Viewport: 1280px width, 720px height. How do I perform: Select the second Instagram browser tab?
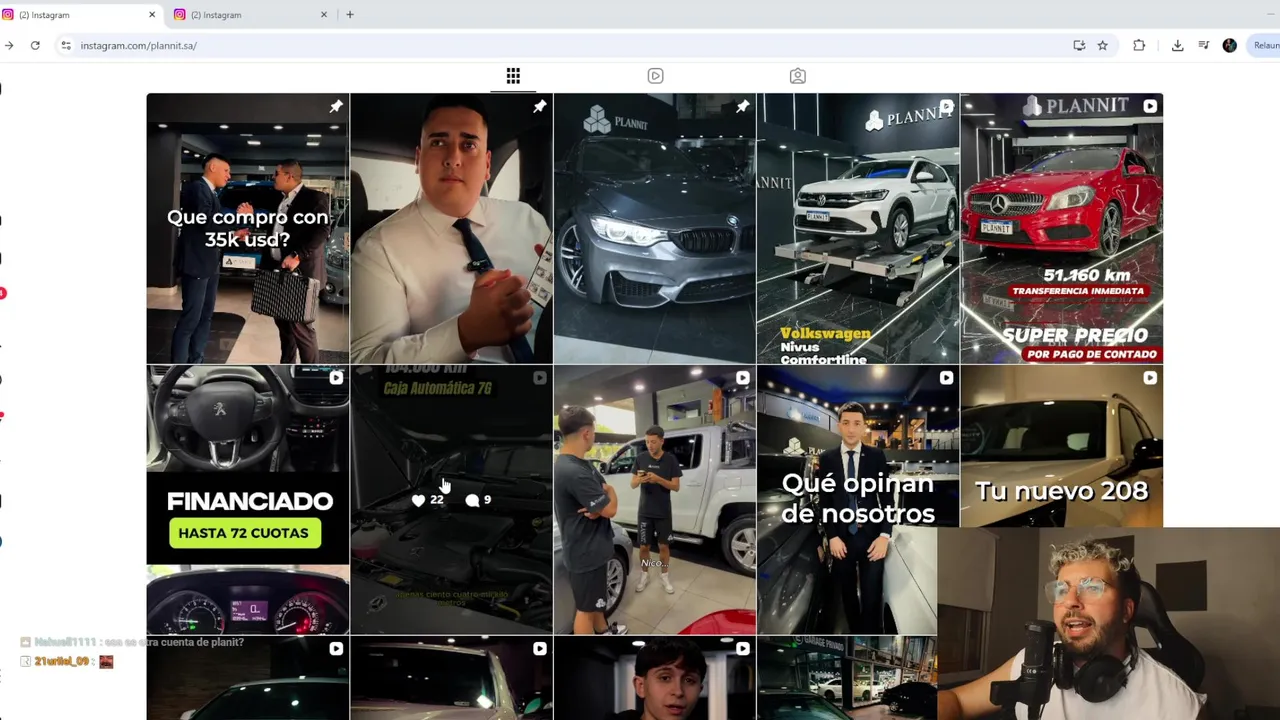[x=250, y=15]
